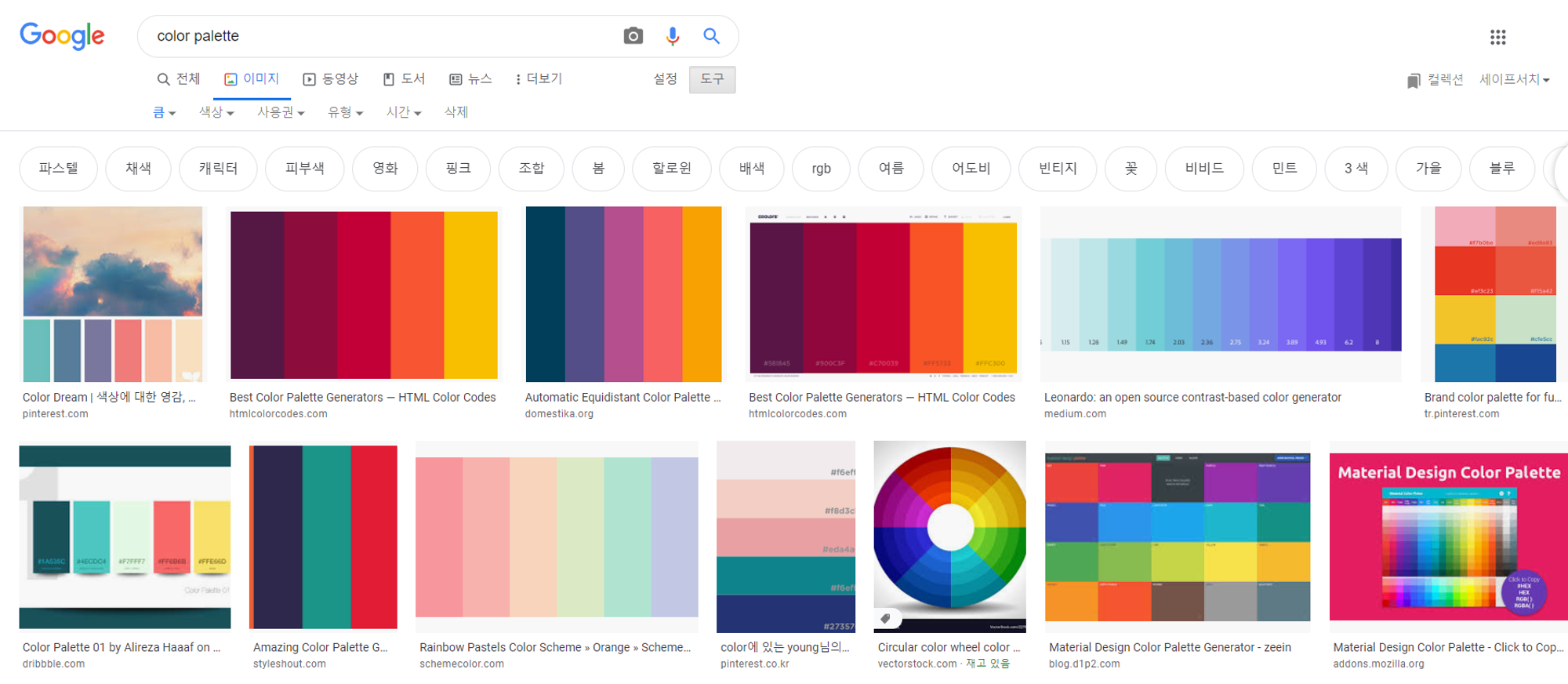Select the 파스텔 suggestion chip
Viewport: 1568px width, 684px height.
click(59, 169)
